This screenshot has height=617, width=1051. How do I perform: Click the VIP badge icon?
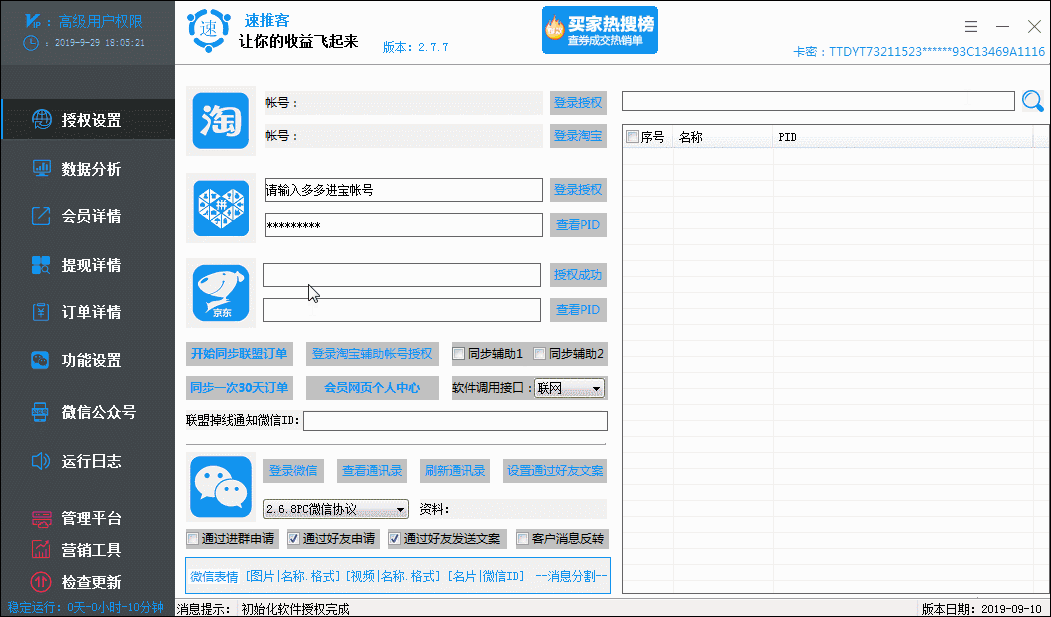(x=33, y=21)
